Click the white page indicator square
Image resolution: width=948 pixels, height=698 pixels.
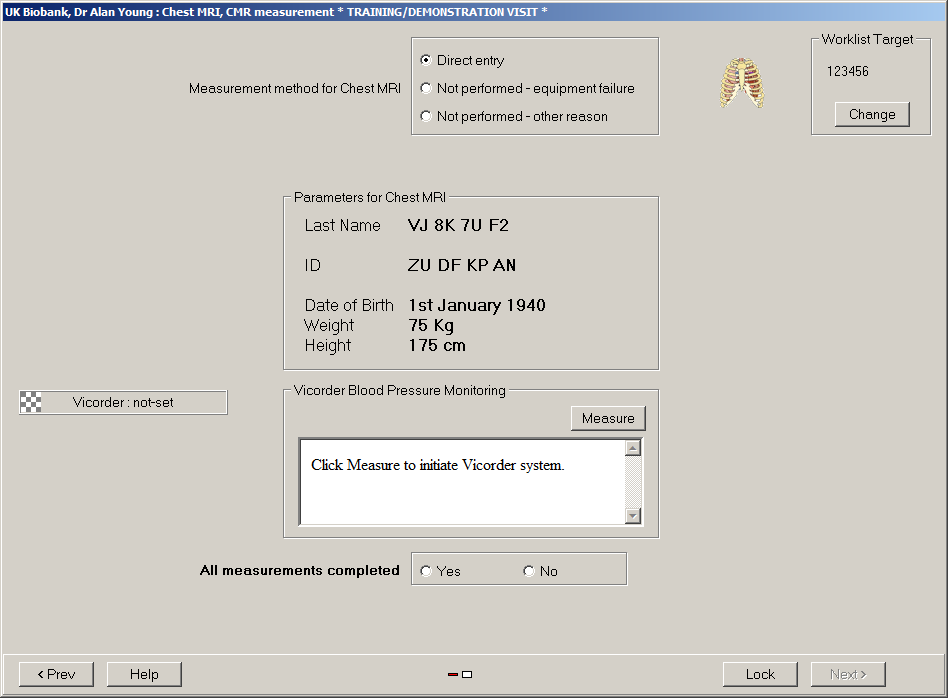coord(467,675)
